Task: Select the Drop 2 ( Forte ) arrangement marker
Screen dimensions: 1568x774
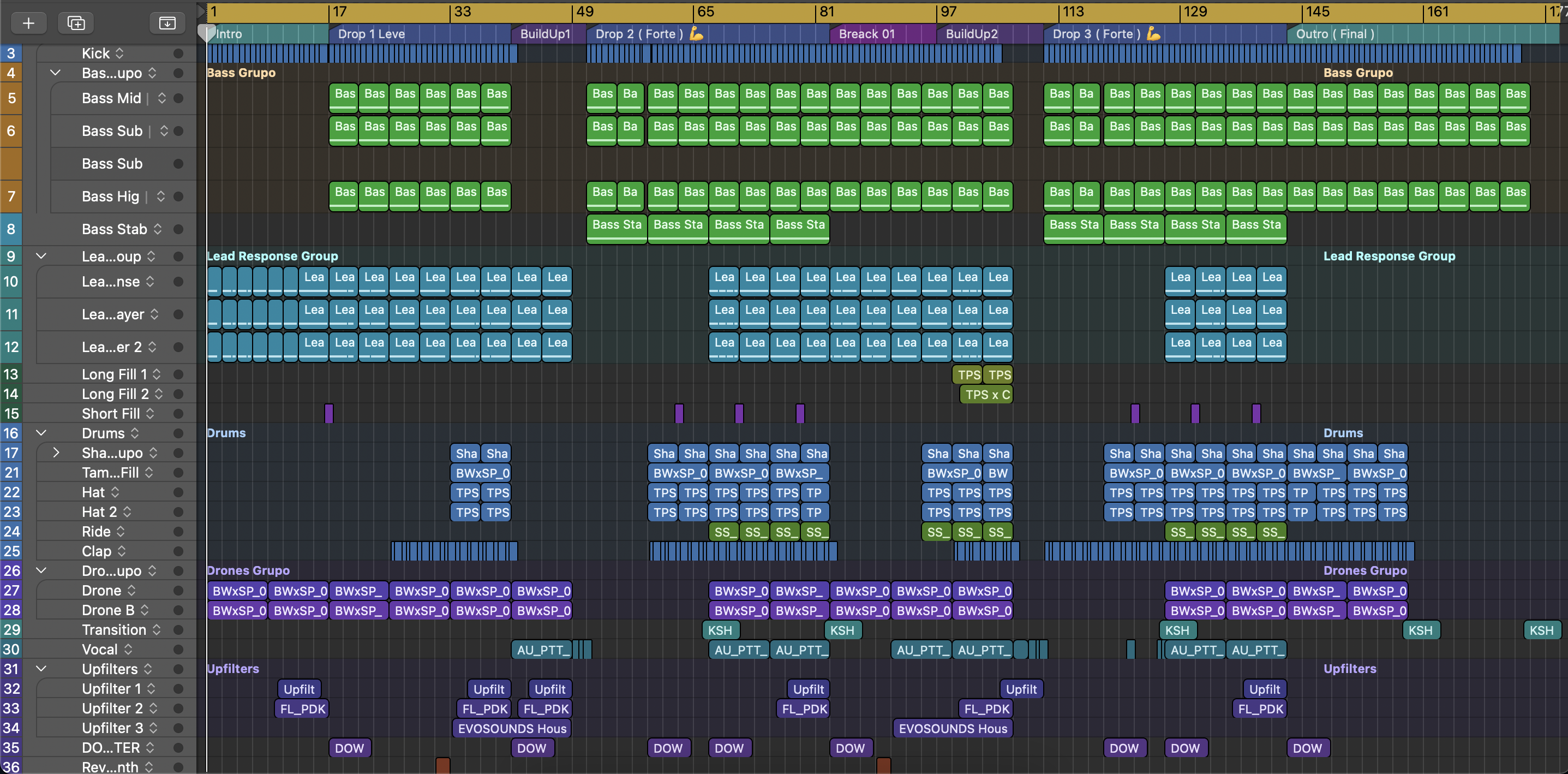Action: tap(709, 34)
